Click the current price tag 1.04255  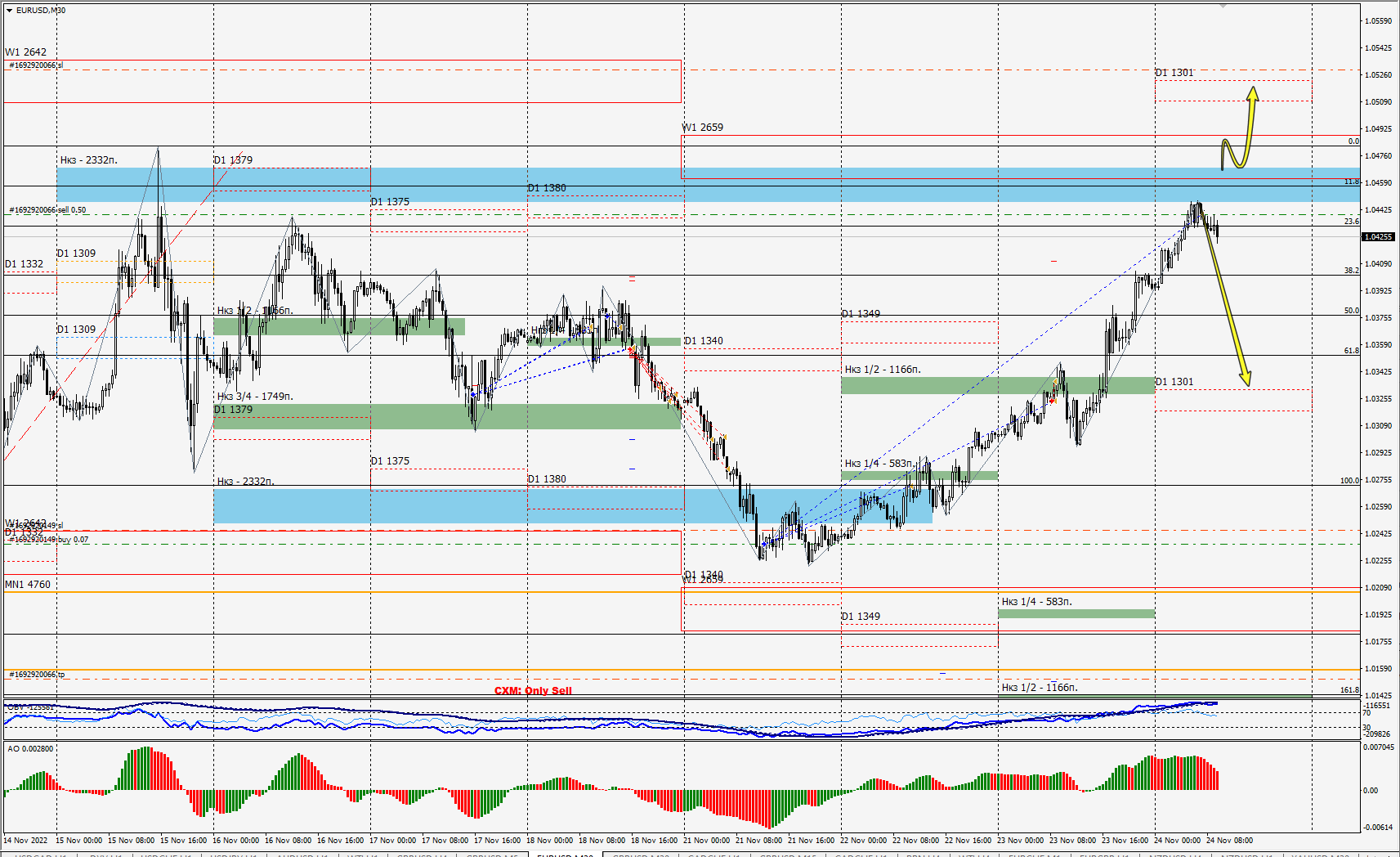[x=1378, y=237]
